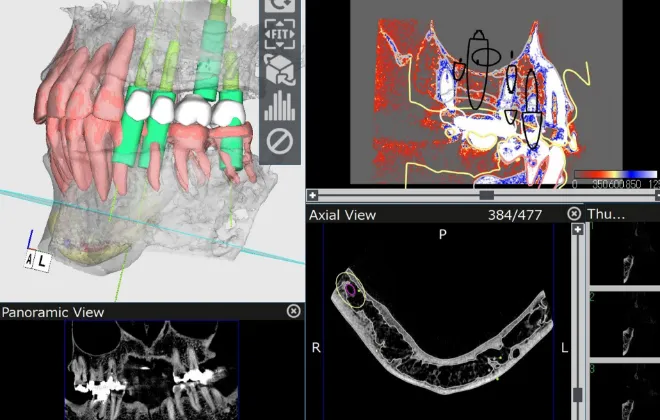
Task: Click the rotate 3D cube icon
Action: [x=279, y=69]
